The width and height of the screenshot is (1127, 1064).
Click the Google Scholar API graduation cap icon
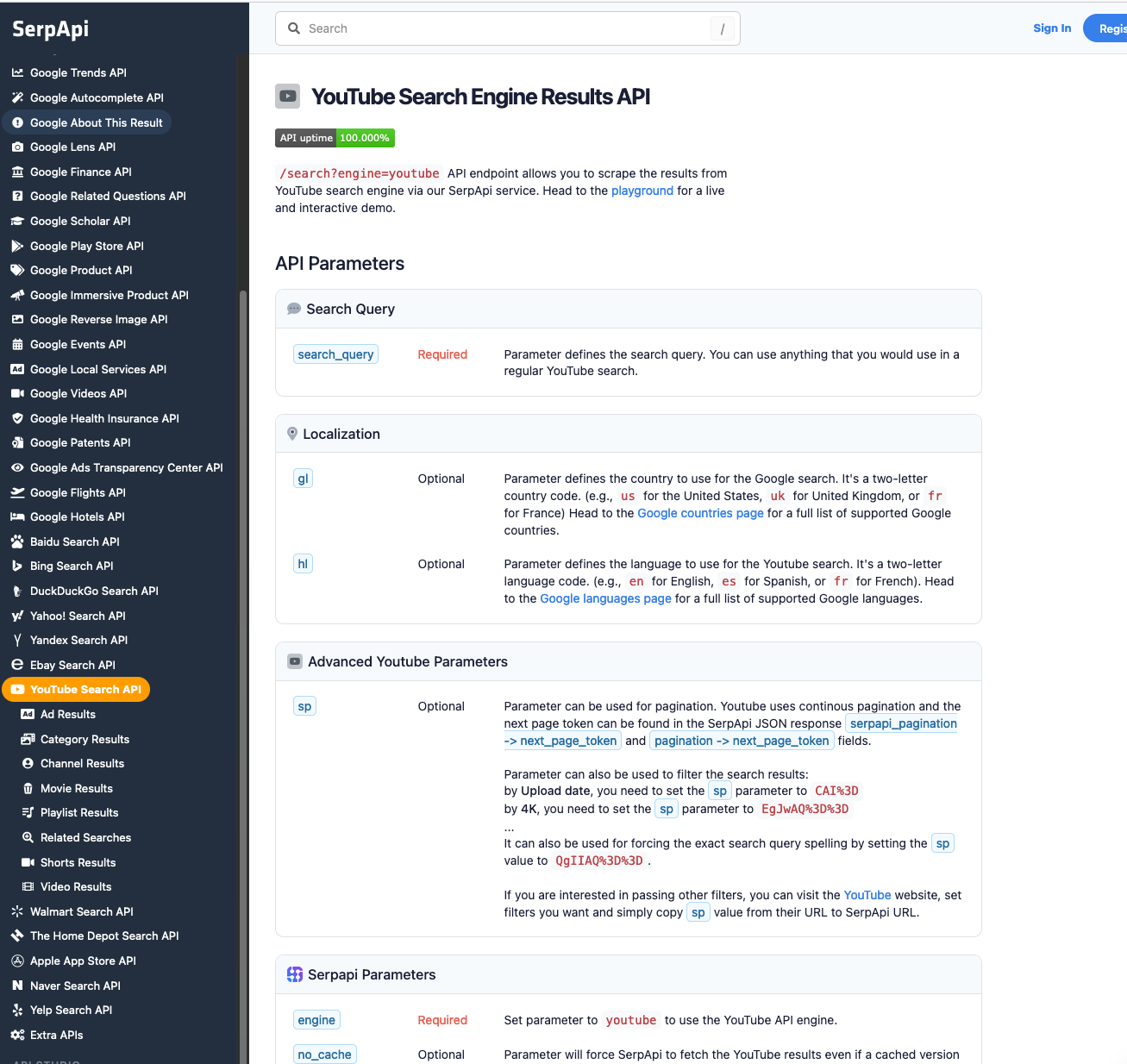17,222
